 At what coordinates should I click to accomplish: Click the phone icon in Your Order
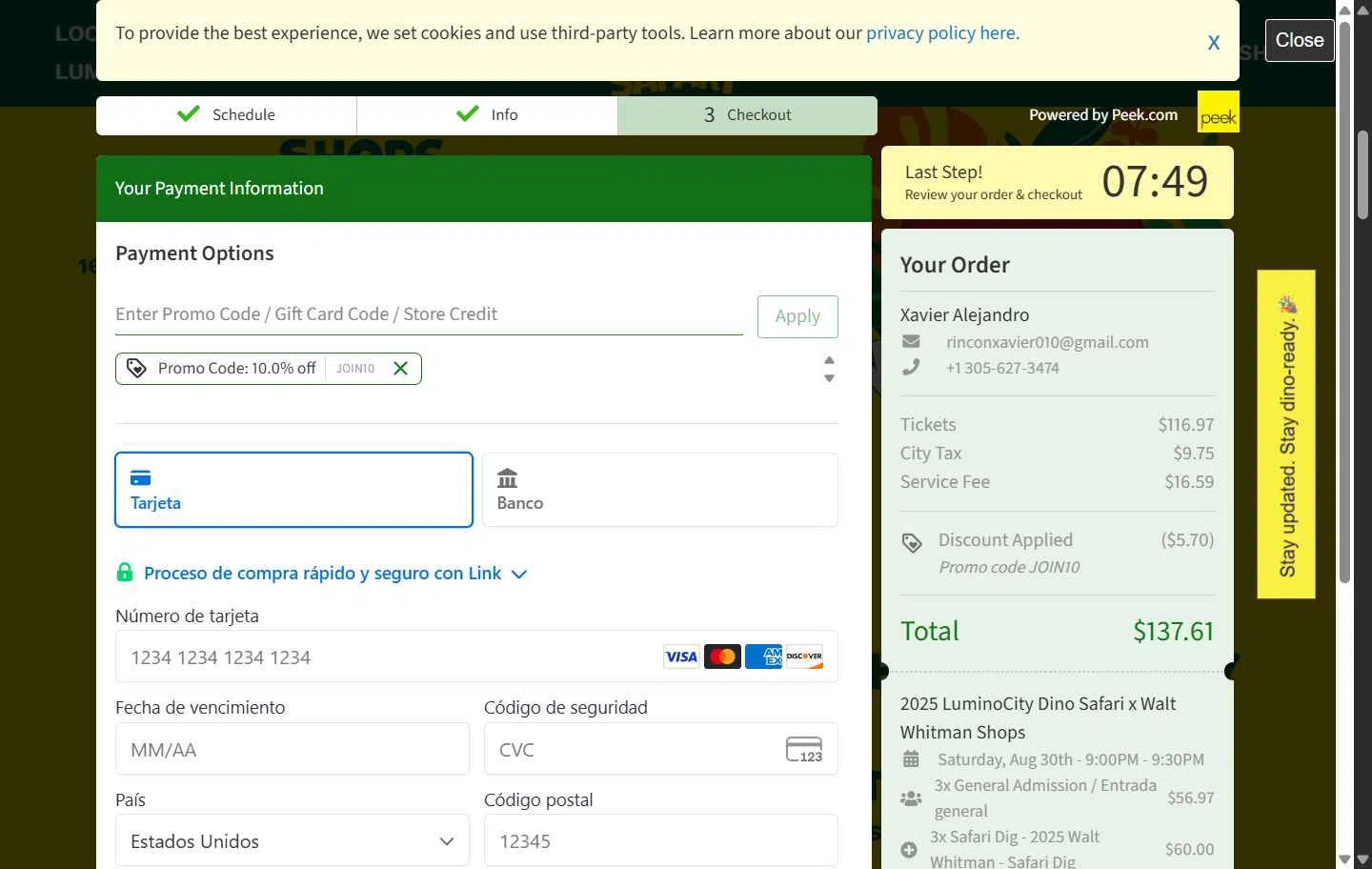point(911,367)
